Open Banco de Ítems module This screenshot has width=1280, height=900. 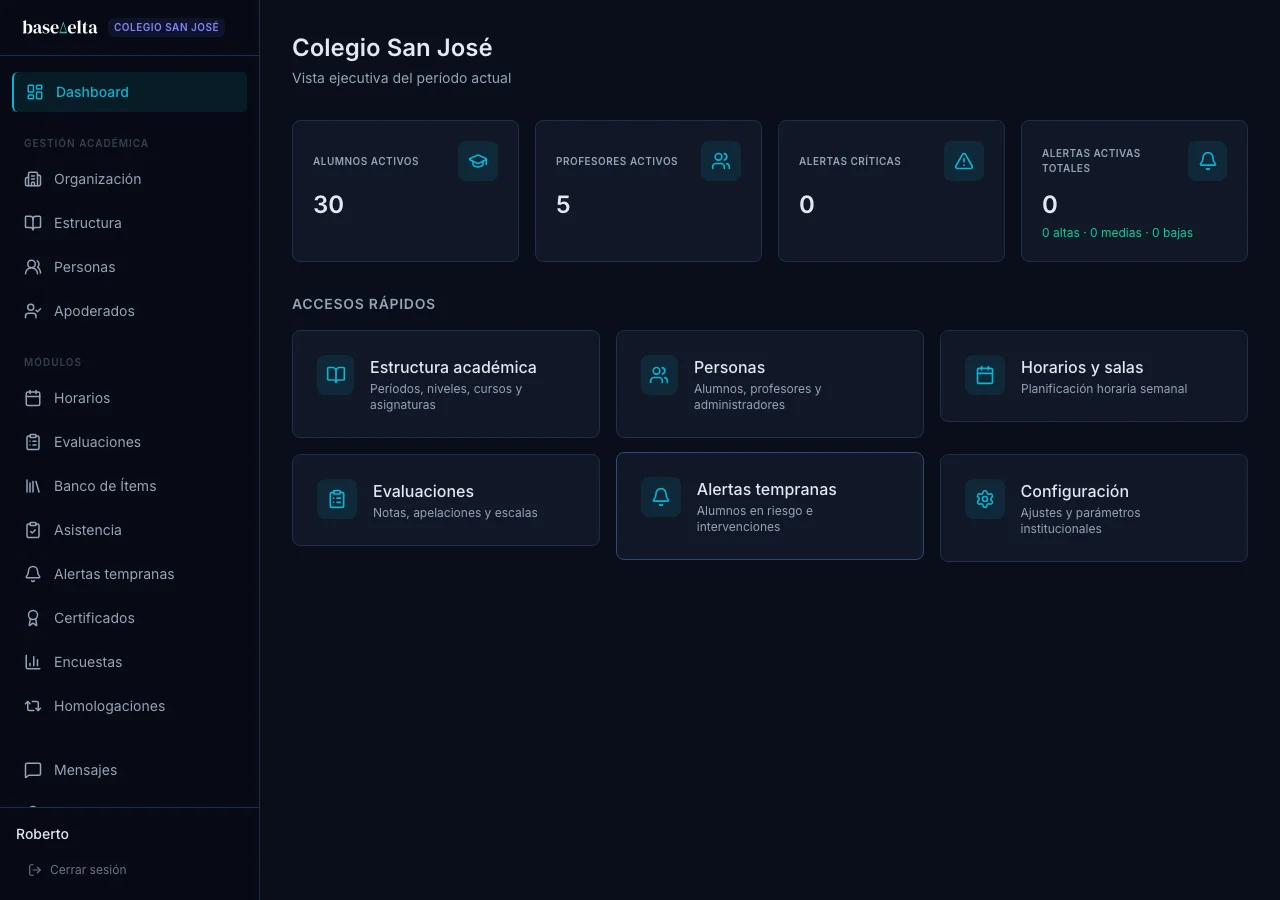130,486
